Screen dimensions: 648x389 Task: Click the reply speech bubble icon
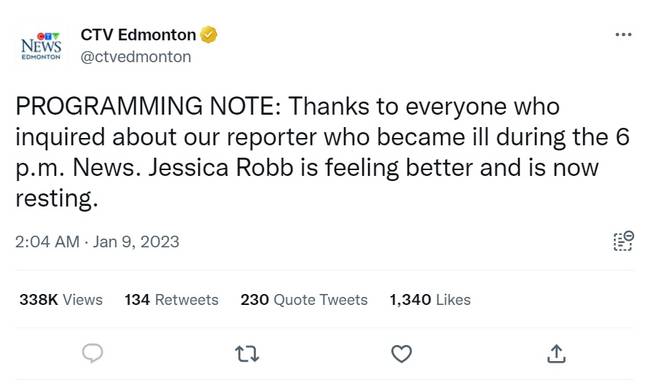tap(93, 353)
